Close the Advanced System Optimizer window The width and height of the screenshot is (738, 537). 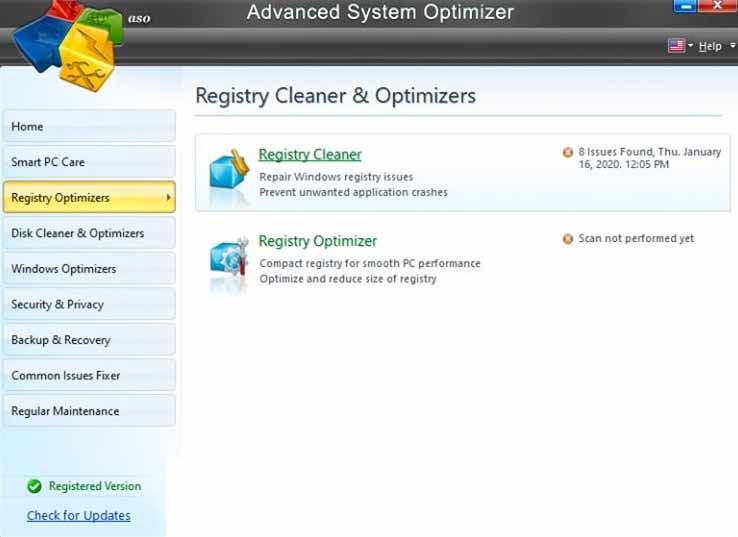pyautogui.click(x=717, y=6)
